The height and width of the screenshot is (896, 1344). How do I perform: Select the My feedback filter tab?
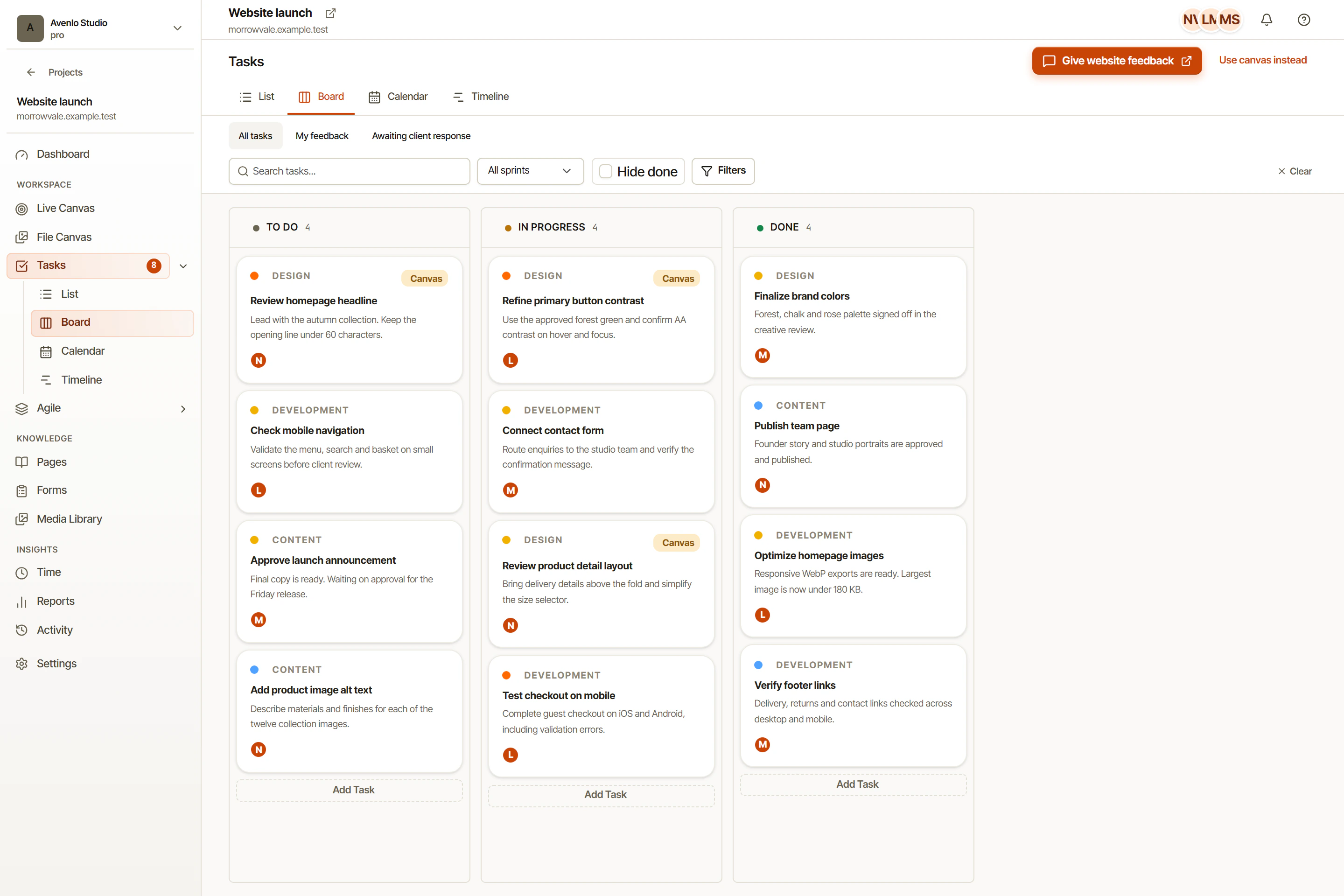[322, 136]
